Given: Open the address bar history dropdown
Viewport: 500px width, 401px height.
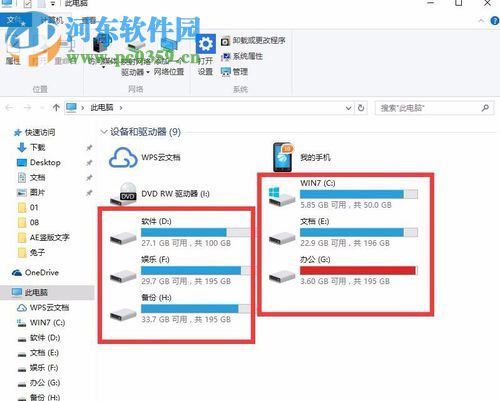Looking at the screenshot, I should pyautogui.click(x=348, y=108).
